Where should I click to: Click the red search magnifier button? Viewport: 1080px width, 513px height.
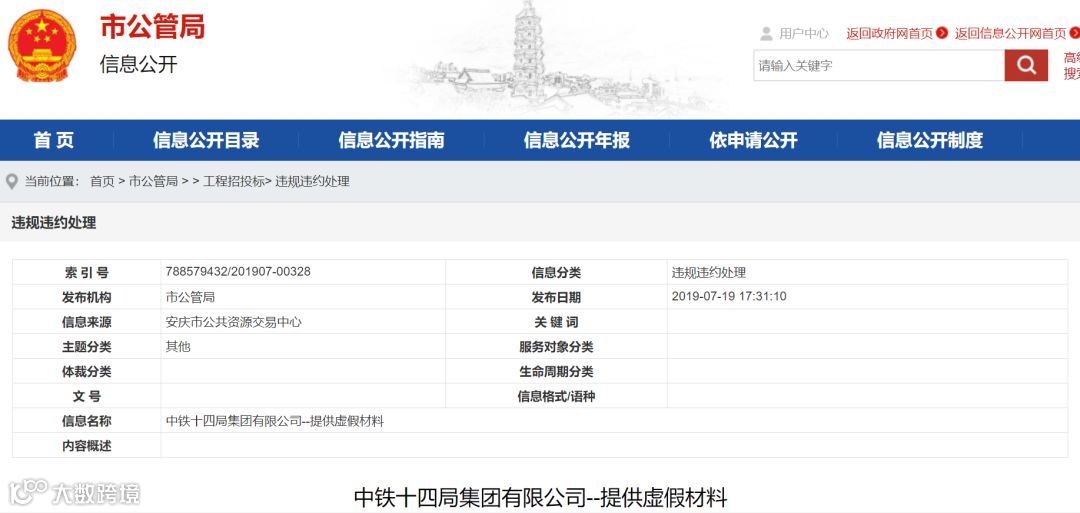tap(1026, 65)
